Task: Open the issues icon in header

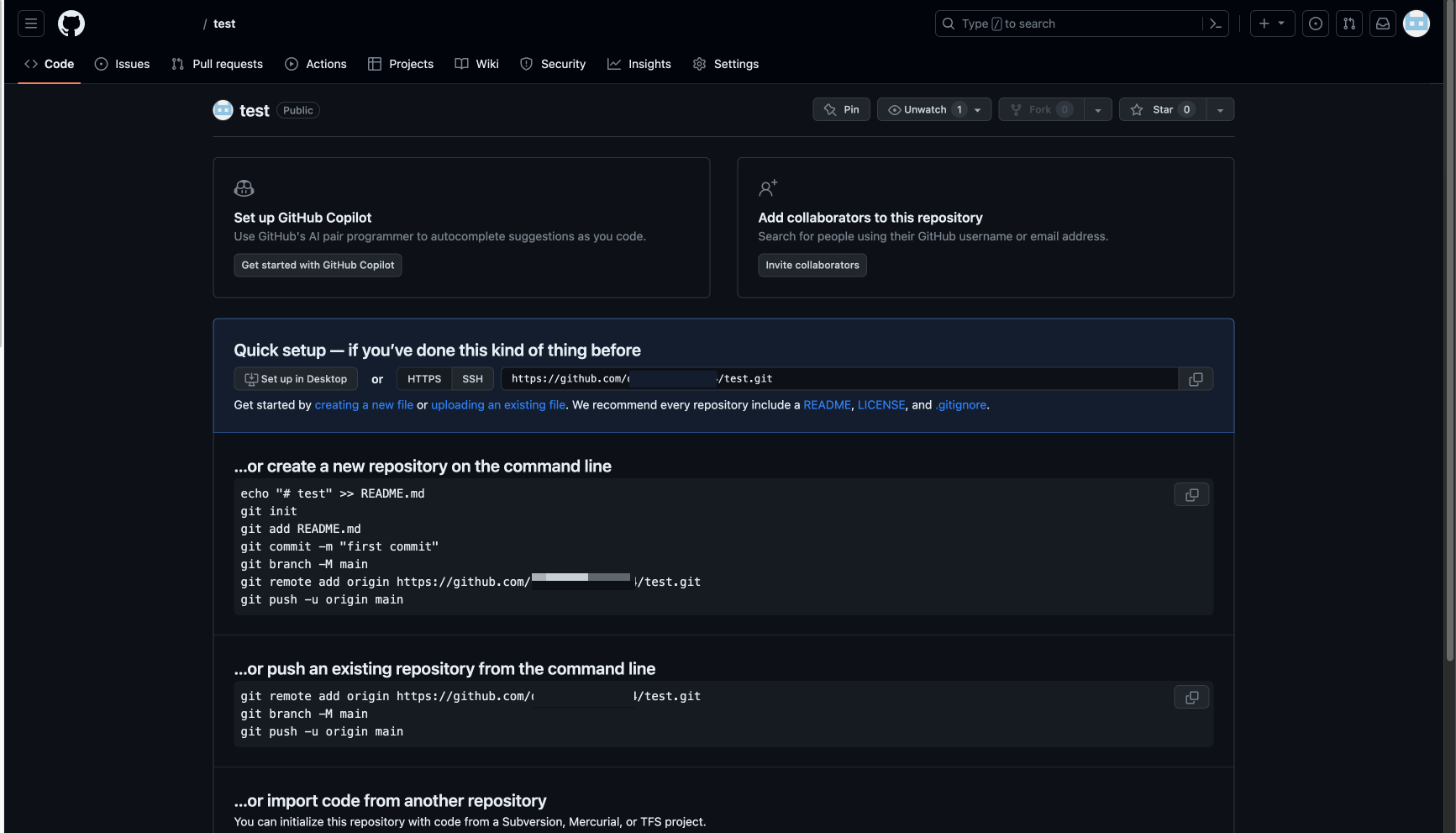Action: click(1316, 24)
